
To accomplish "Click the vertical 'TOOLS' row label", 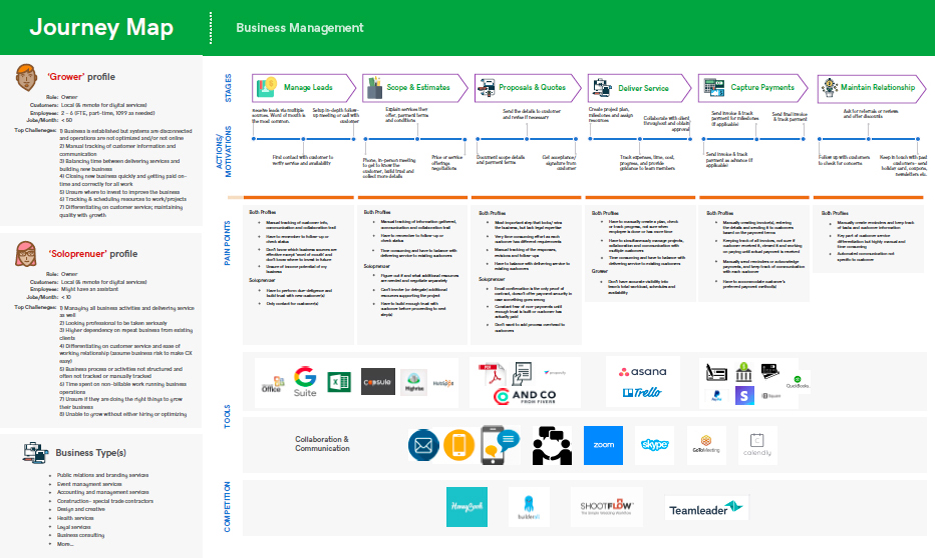I will click(x=227, y=416).
